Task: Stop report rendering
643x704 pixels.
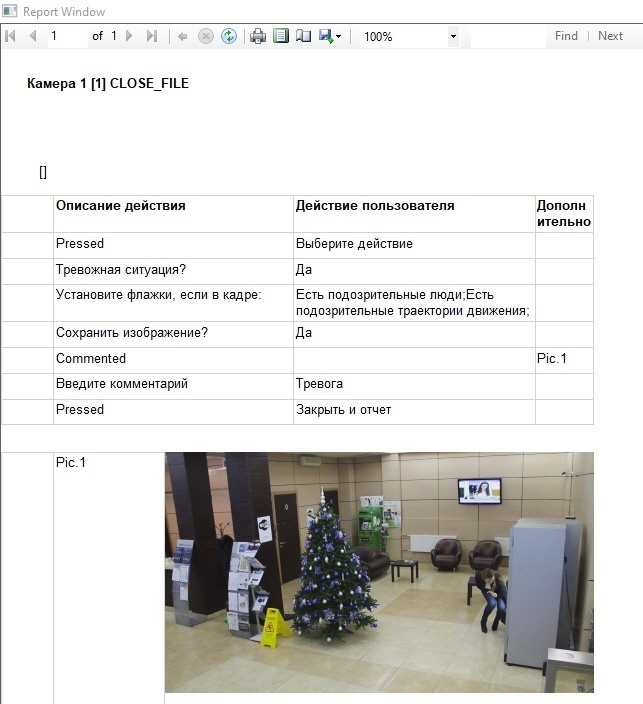Action: pos(206,36)
